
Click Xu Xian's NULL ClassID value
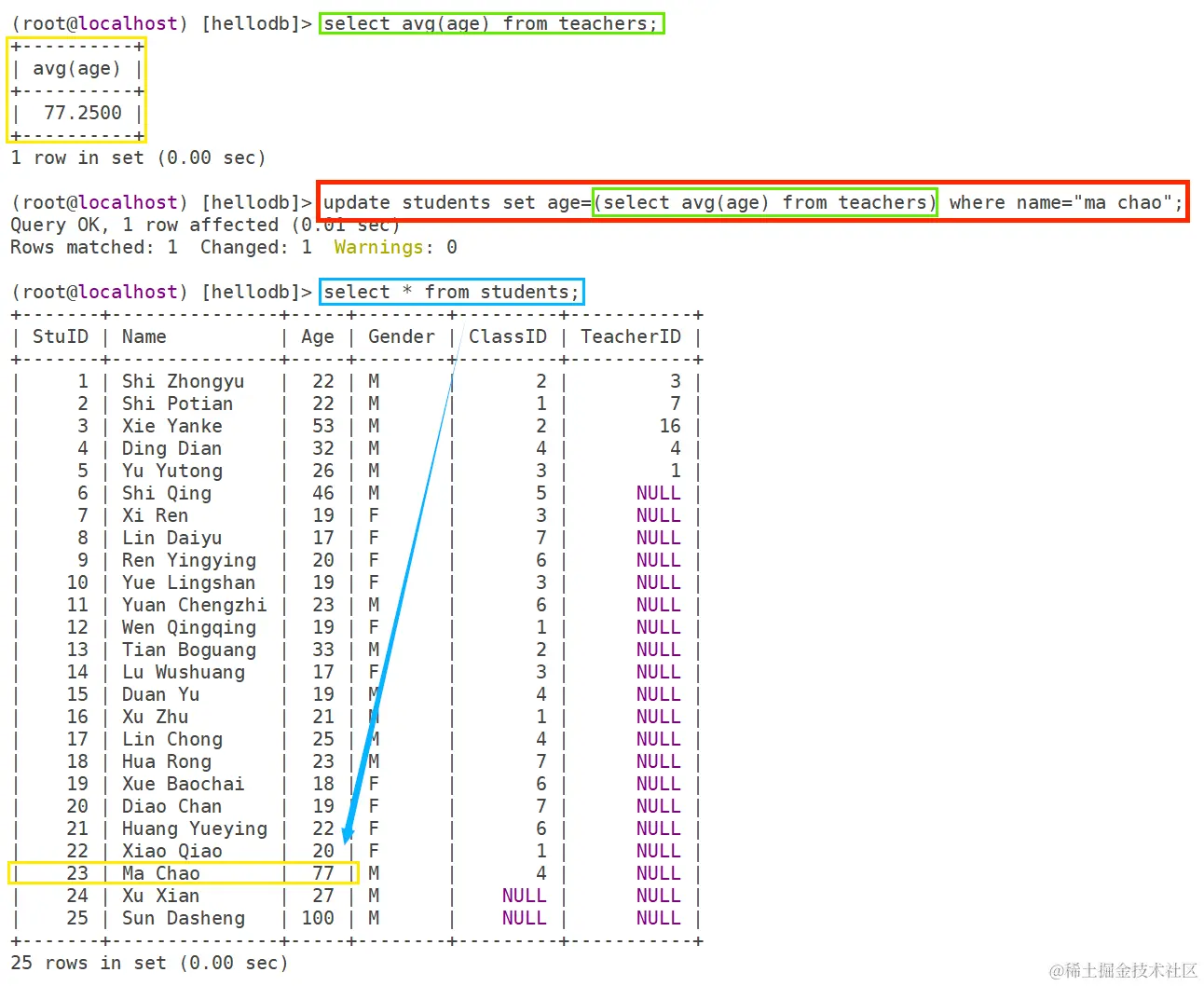click(525, 896)
